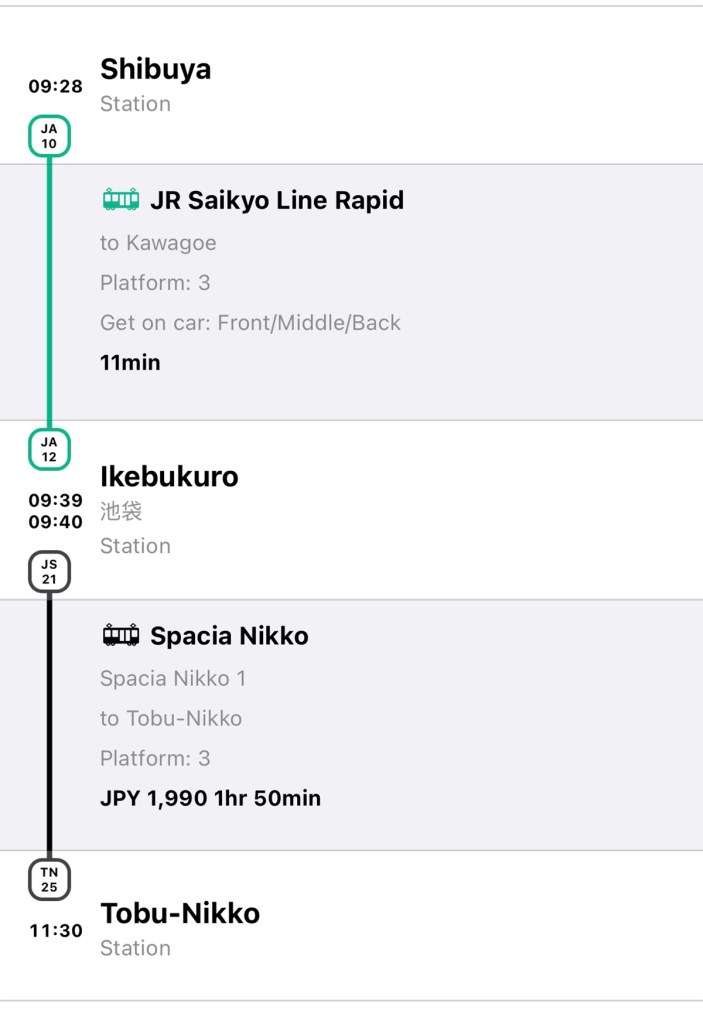Click the 11:30 arrival time

point(55,931)
